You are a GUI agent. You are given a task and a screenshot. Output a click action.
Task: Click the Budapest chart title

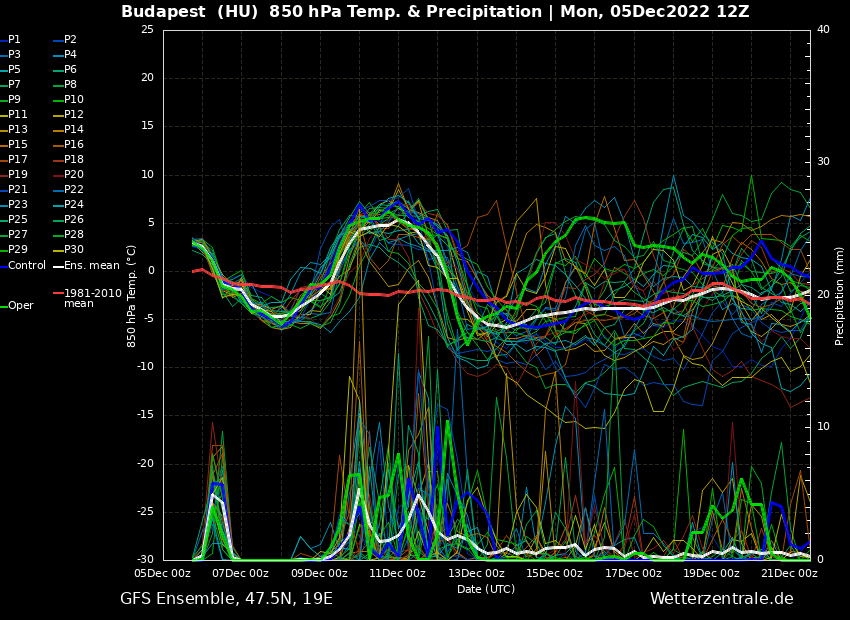coord(435,12)
